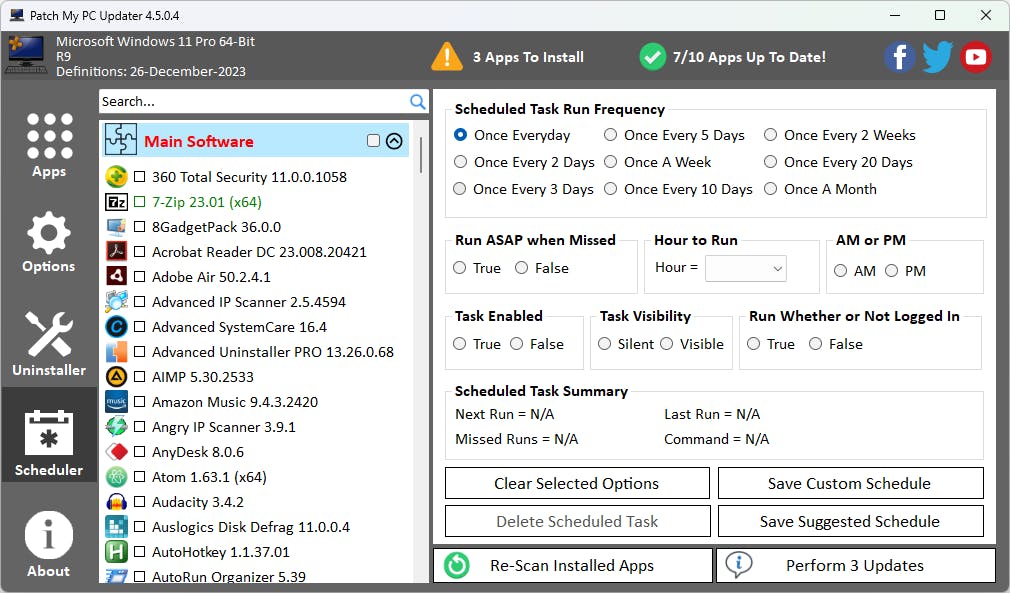Click the Adobe Air app icon
Viewport: 1010px width, 593px height.
116,277
